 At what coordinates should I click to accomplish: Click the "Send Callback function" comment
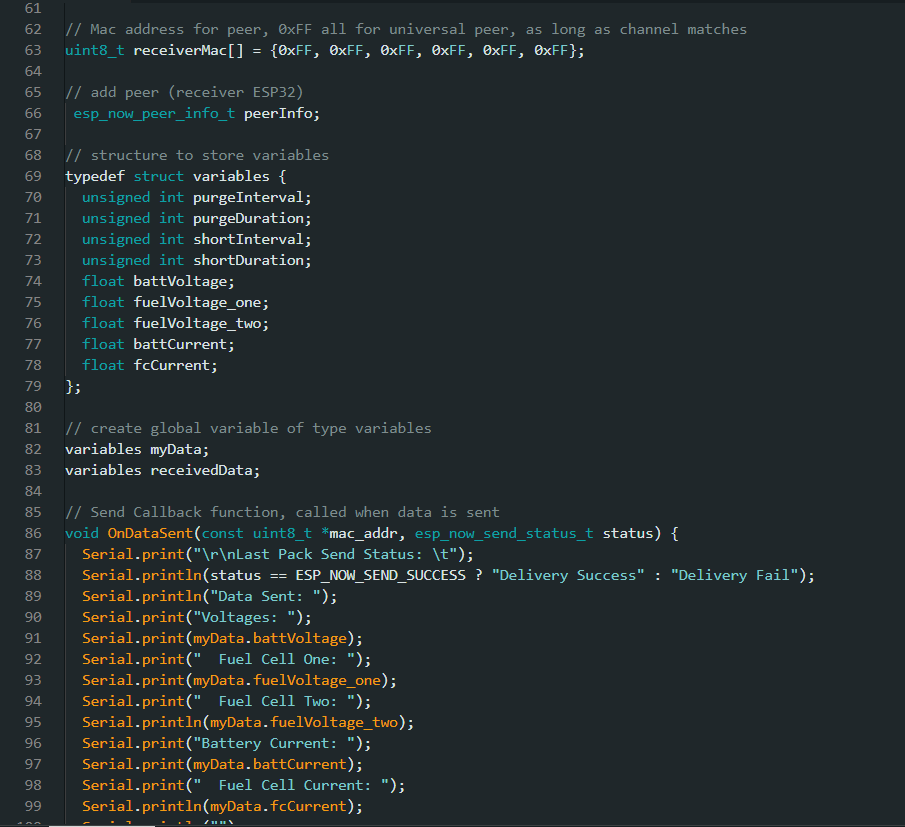coord(282,512)
